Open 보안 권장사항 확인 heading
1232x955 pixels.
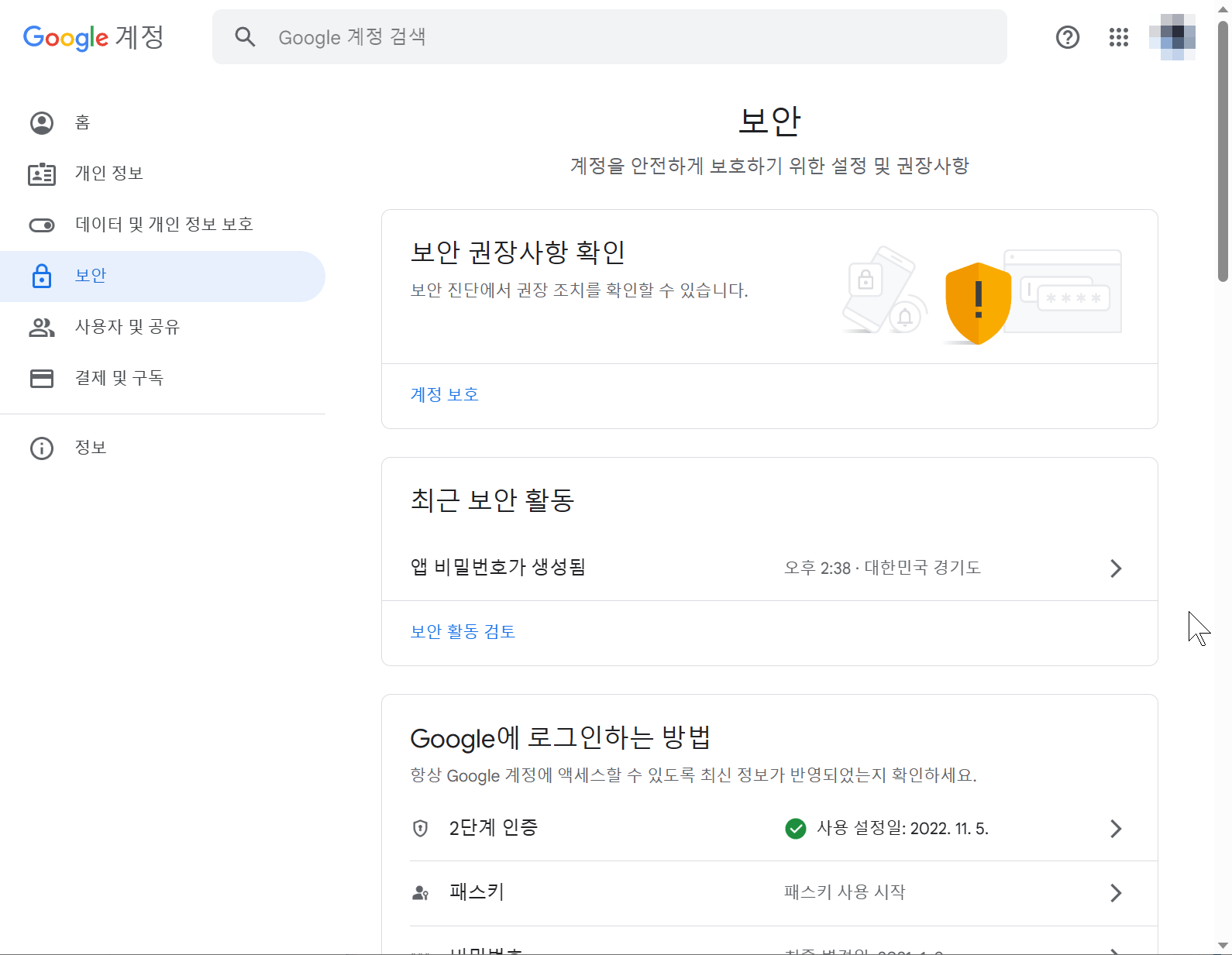(518, 252)
